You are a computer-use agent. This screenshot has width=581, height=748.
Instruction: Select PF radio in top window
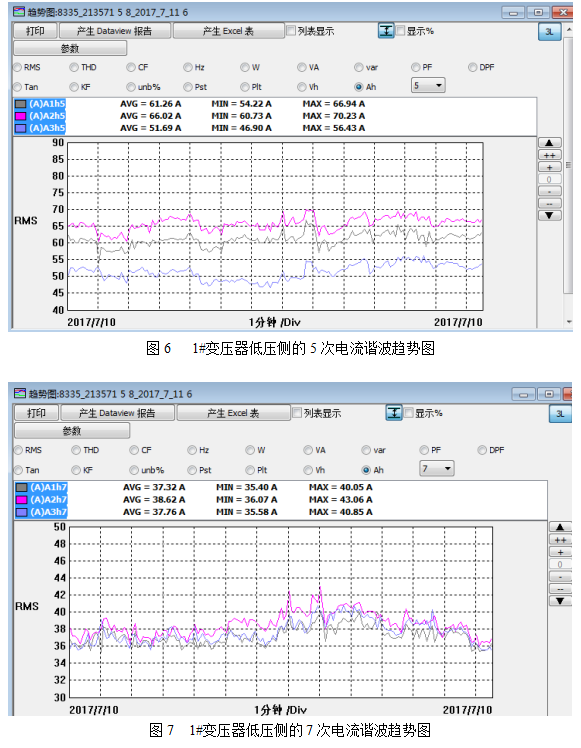tap(415, 67)
